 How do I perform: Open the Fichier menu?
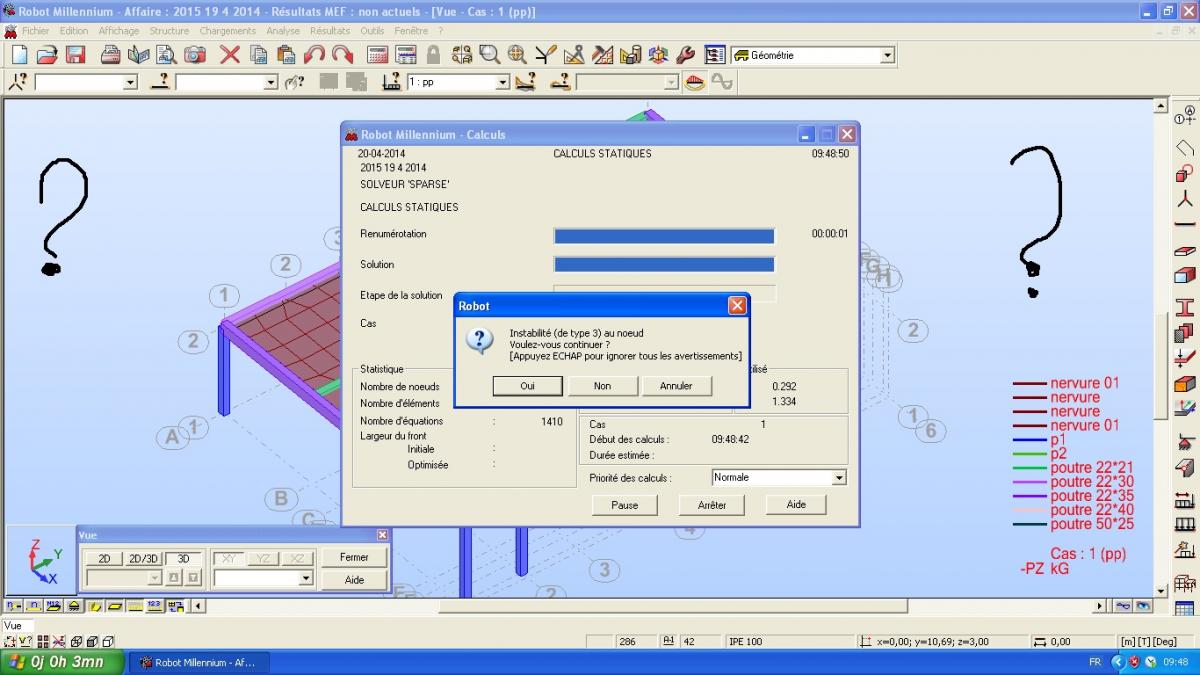point(35,31)
